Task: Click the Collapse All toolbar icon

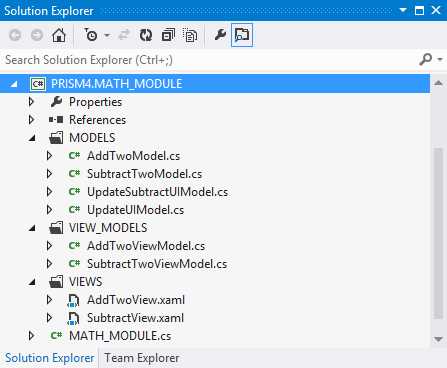Action: (x=168, y=35)
